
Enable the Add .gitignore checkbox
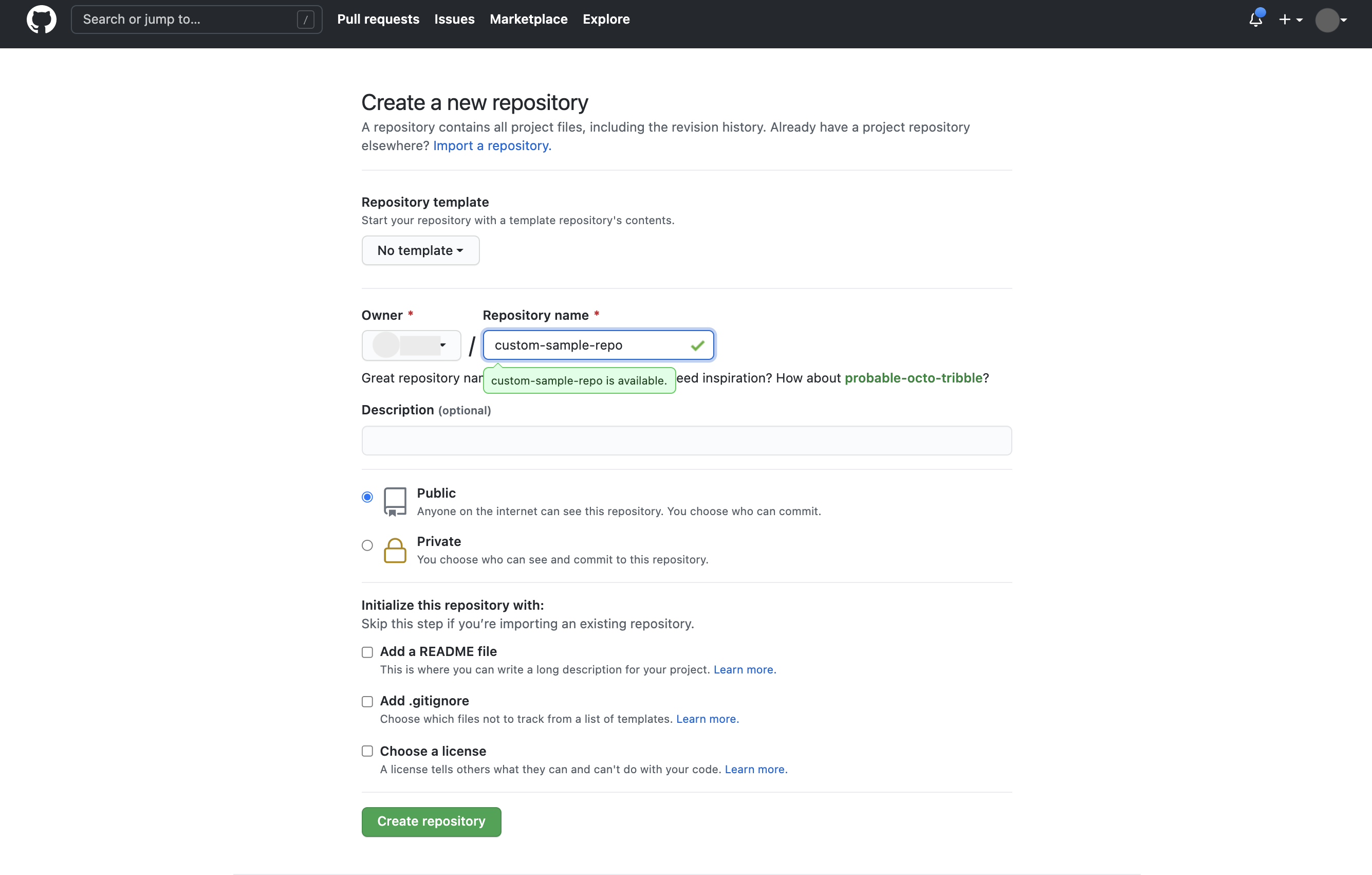click(367, 700)
